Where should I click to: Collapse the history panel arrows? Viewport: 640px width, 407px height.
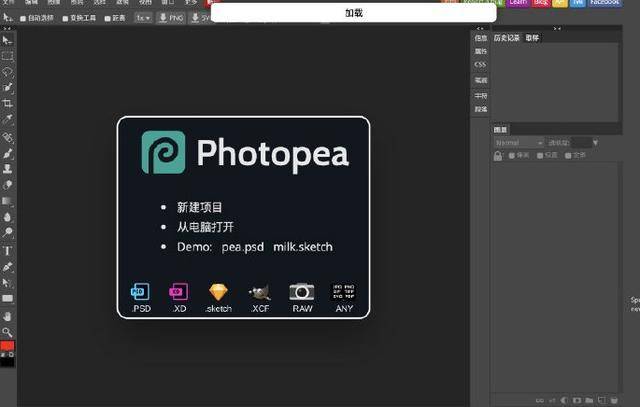pyautogui.click(x=557, y=29)
